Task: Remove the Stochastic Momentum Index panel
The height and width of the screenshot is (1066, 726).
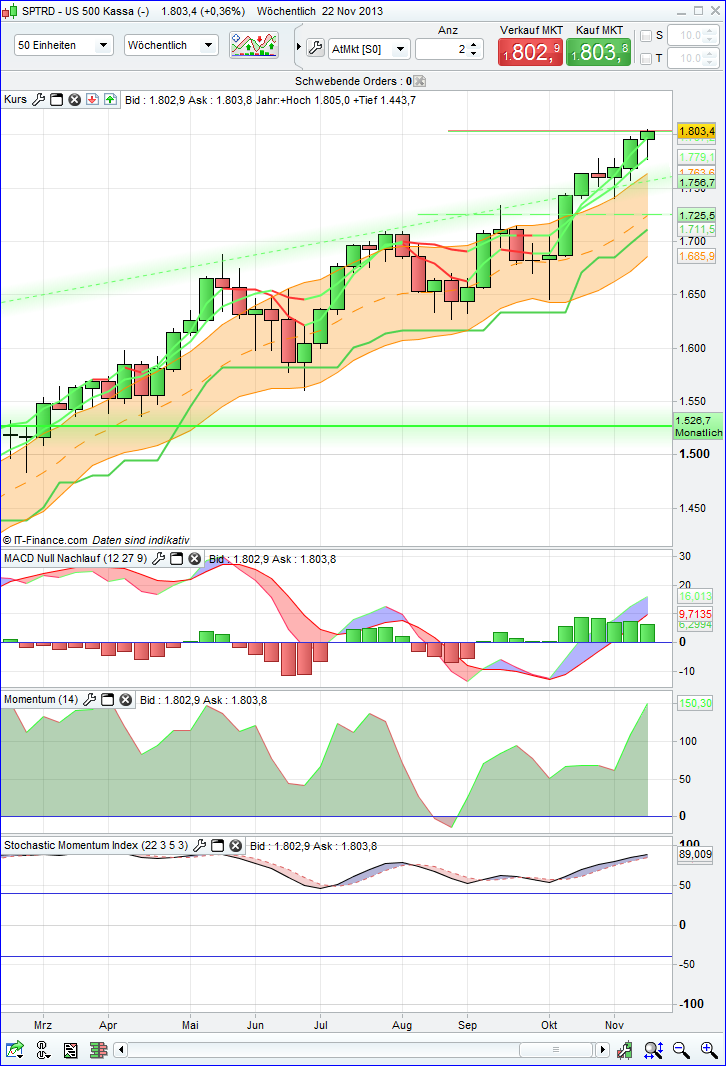Action: pyautogui.click(x=235, y=846)
